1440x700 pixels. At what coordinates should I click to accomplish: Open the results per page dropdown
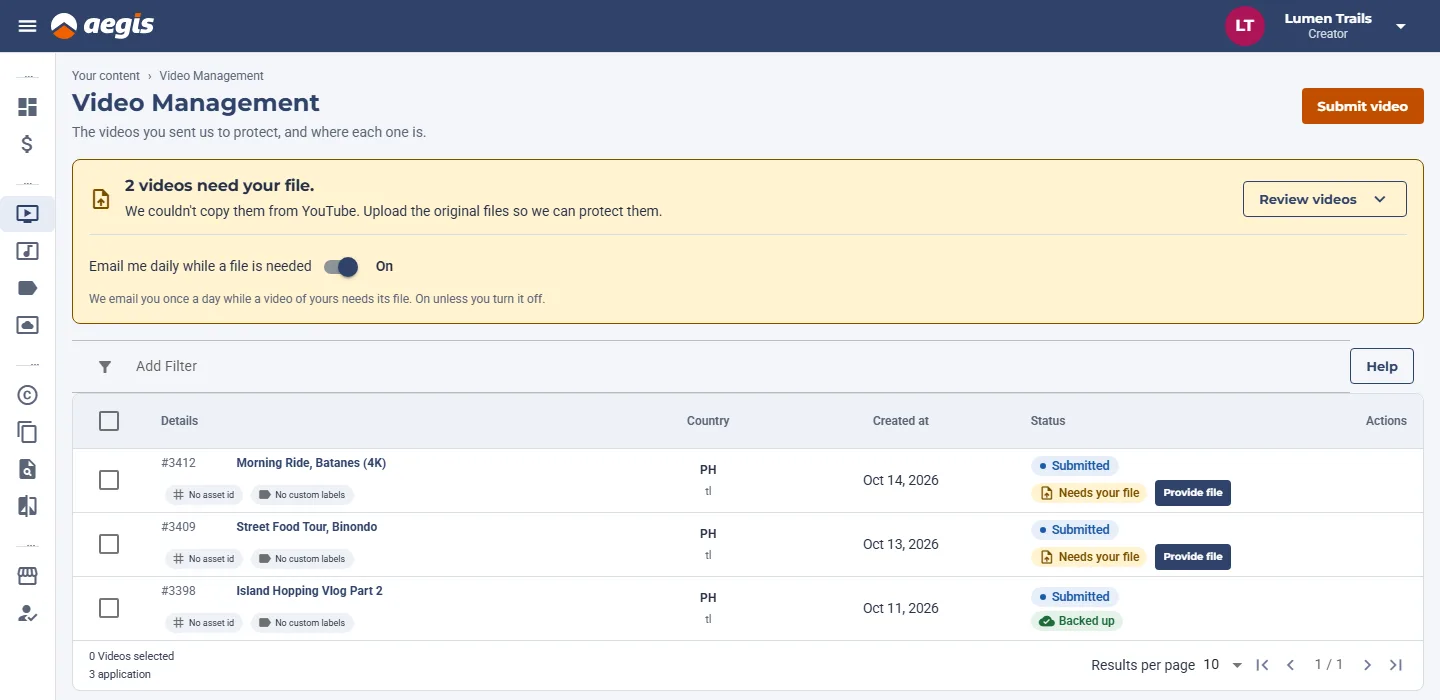pyautogui.click(x=1222, y=665)
